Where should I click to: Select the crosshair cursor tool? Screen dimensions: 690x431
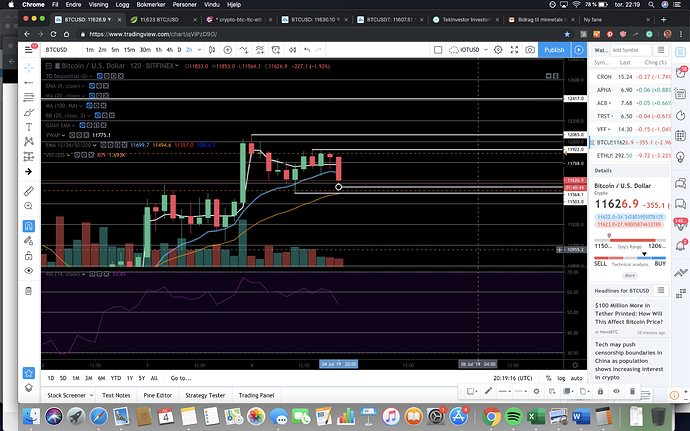29,67
